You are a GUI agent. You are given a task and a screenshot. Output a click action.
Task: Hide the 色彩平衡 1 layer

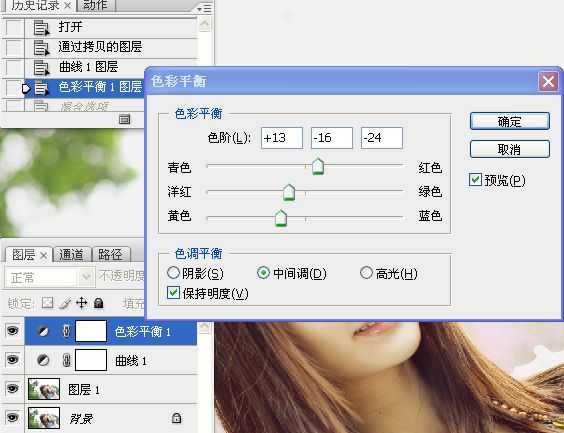[x=13, y=330]
